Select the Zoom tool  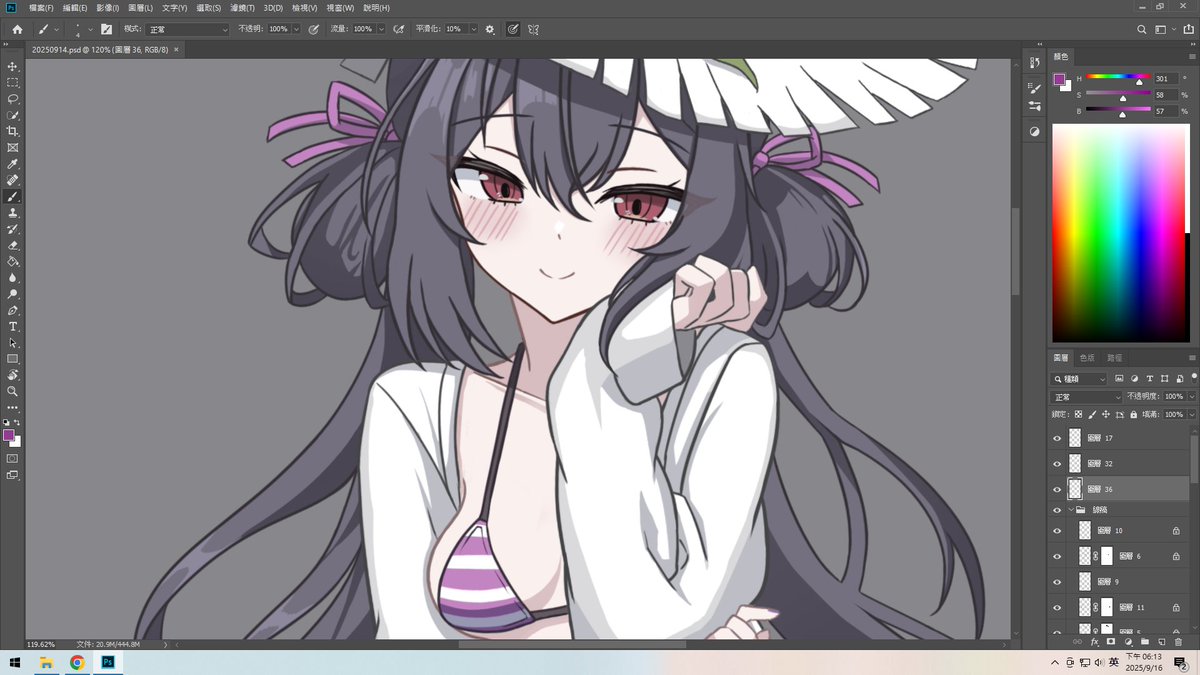[13, 391]
